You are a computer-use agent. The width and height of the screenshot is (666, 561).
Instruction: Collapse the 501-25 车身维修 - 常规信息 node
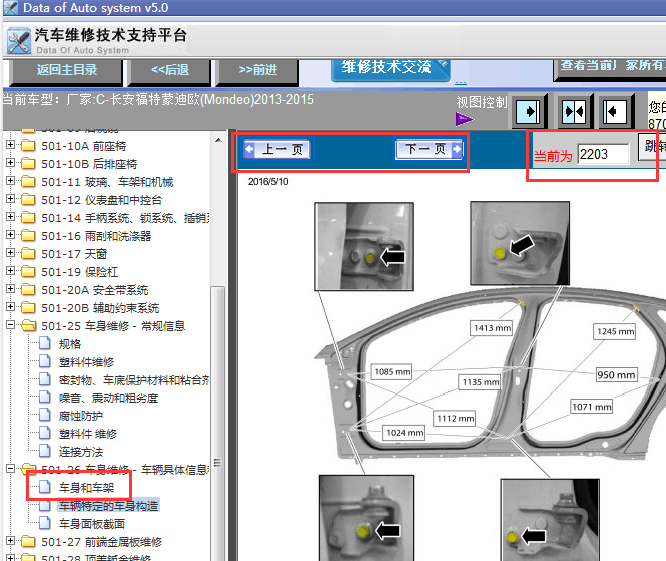(11, 325)
